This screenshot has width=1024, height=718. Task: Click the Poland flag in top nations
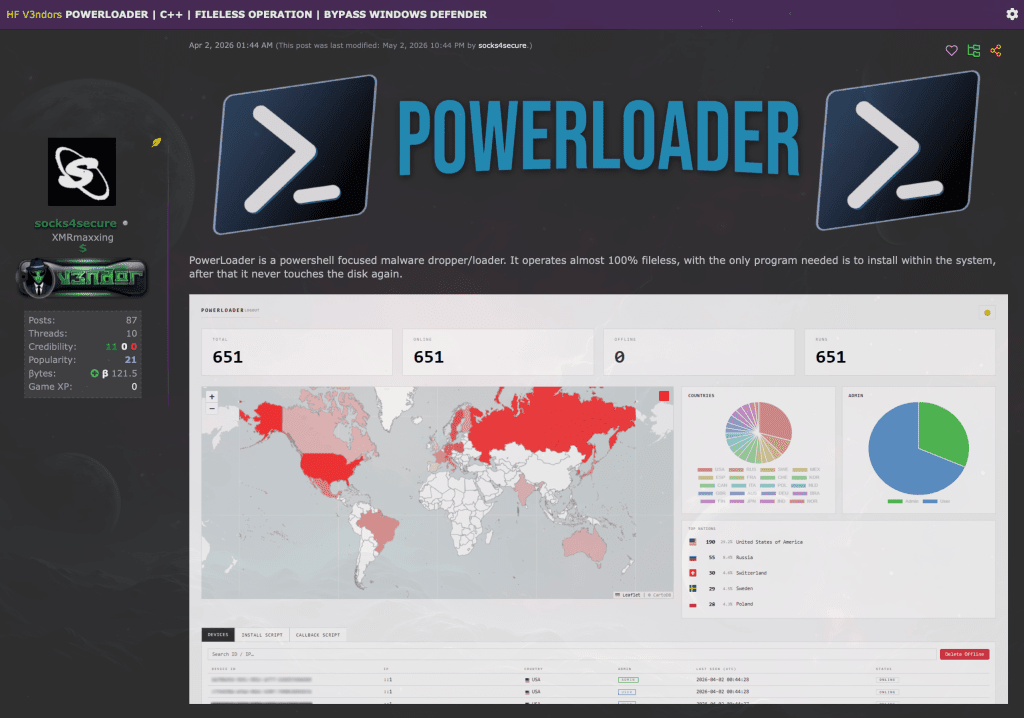(x=693, y=604)
